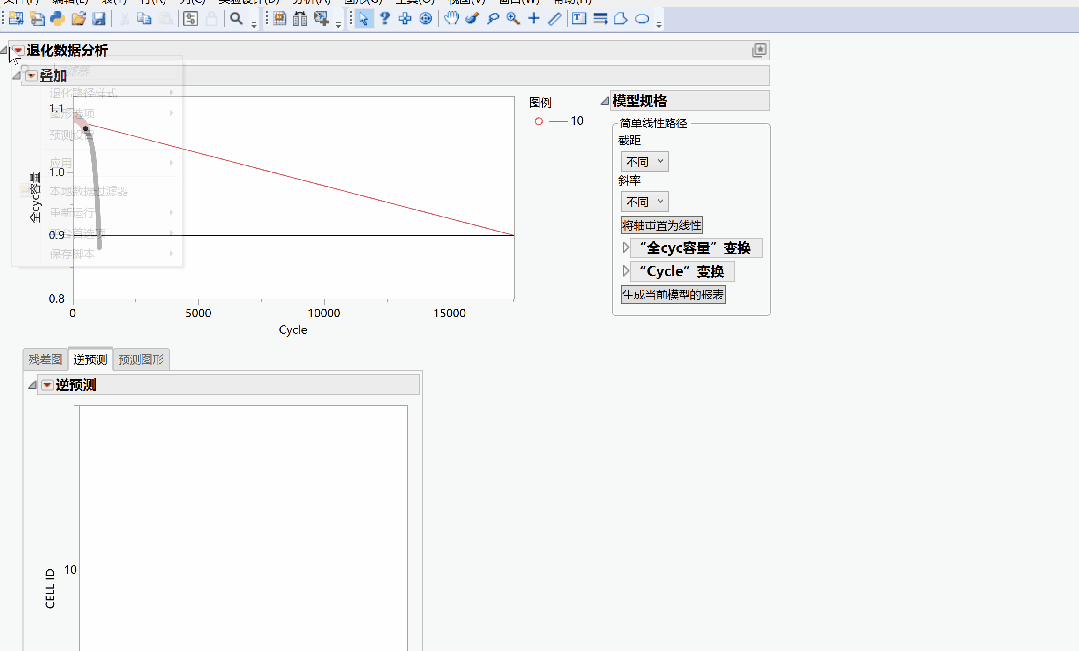
Task: Select the Grabber hand tool
Action: [x=451, y=19]
